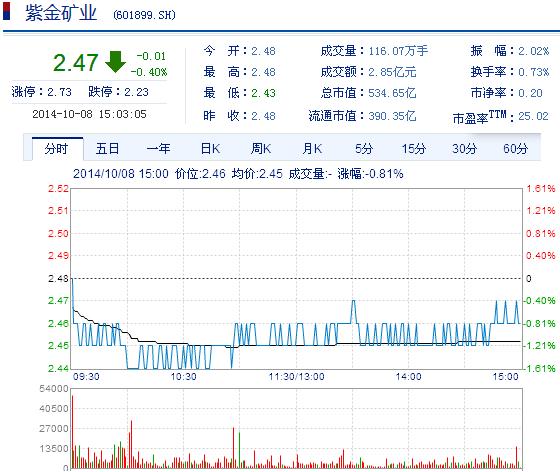This screenshot has width=560, height=472.
Task: Click the 最高 high price 2.48
Action: click(263, 72)
